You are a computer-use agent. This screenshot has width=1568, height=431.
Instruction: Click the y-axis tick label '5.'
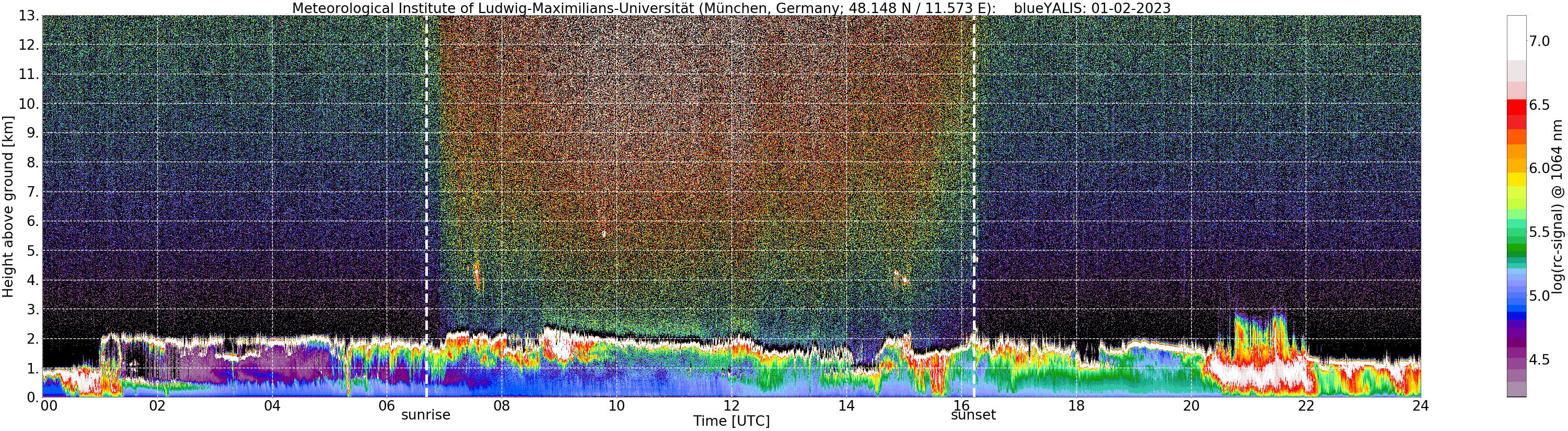click(32, 251)
